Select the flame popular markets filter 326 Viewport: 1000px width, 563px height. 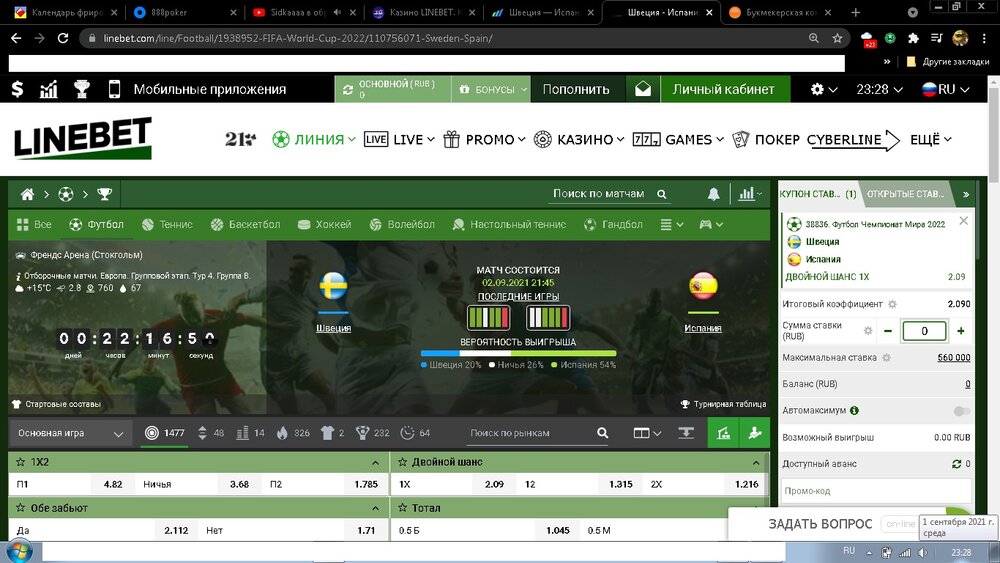tap(283, 433)
